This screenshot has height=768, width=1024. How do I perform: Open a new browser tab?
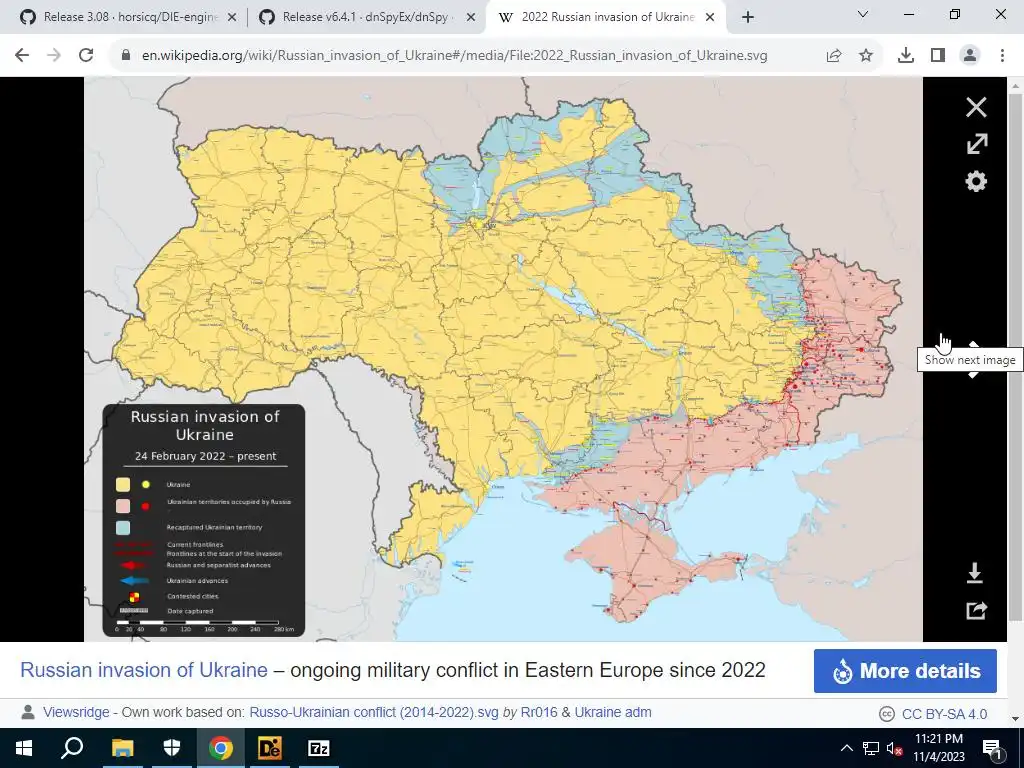[748, 18]
